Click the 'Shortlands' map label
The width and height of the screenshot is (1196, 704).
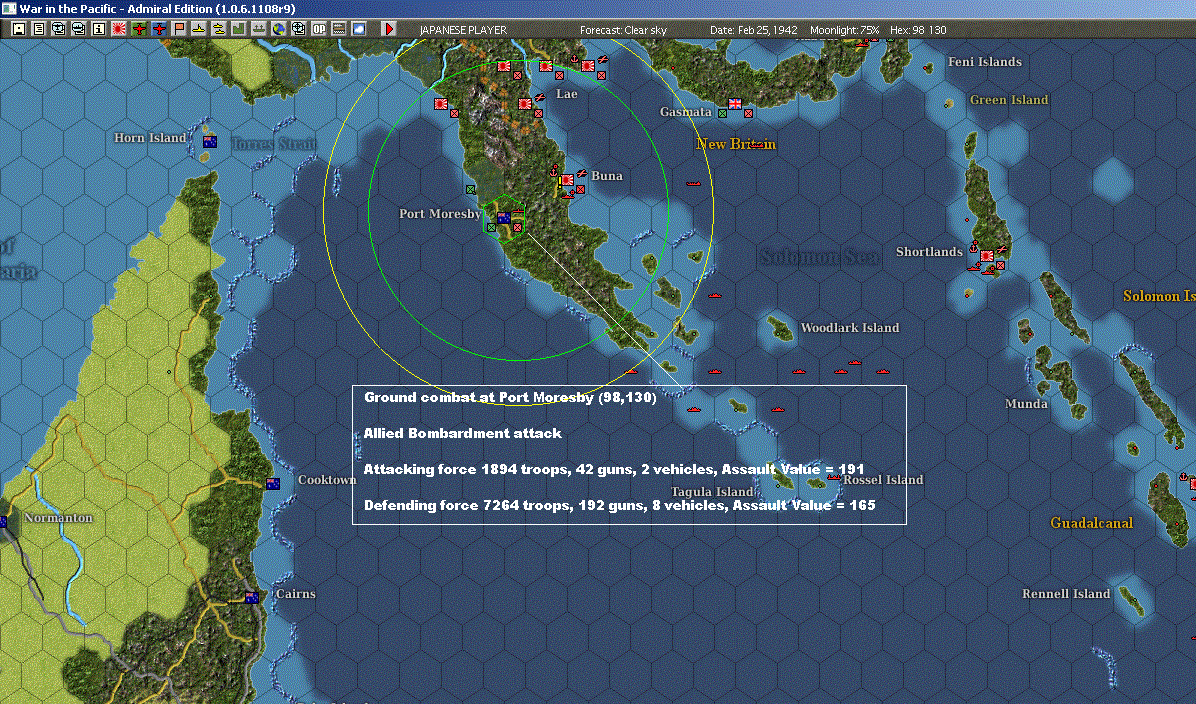[929, 252]
